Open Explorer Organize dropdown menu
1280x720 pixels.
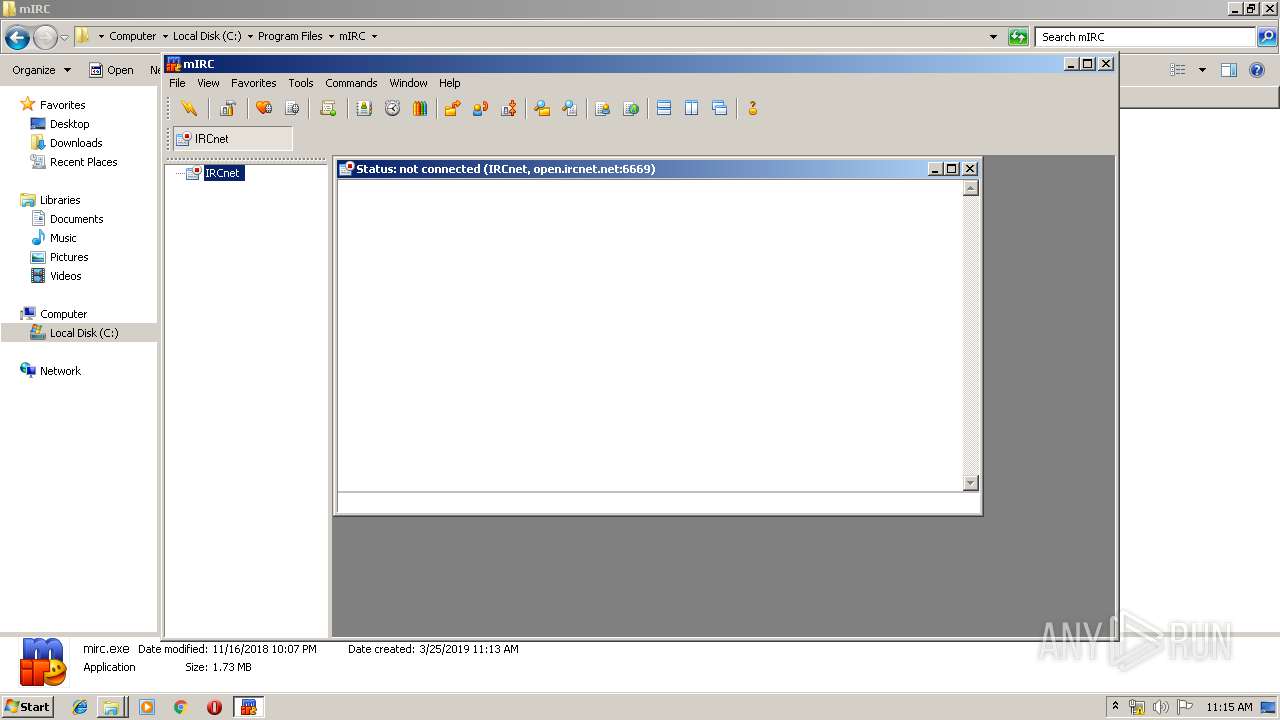click(x=41, y=70)
